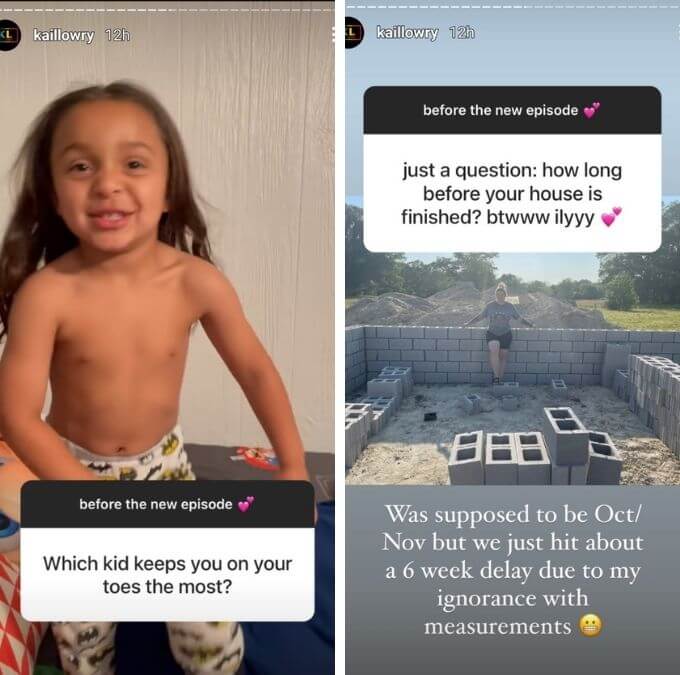Open the three-dot options menu on left story
680x675 pixels.
[333, 35]
